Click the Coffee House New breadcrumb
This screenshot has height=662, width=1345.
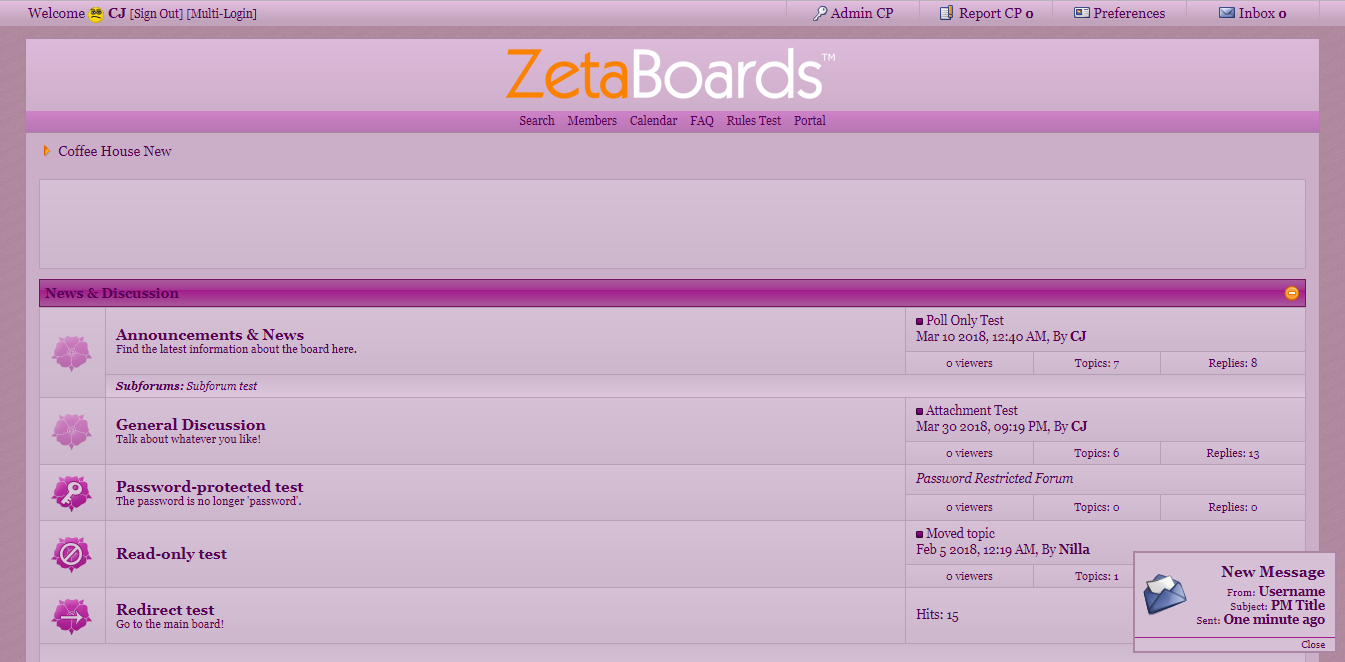click(115, 151)
